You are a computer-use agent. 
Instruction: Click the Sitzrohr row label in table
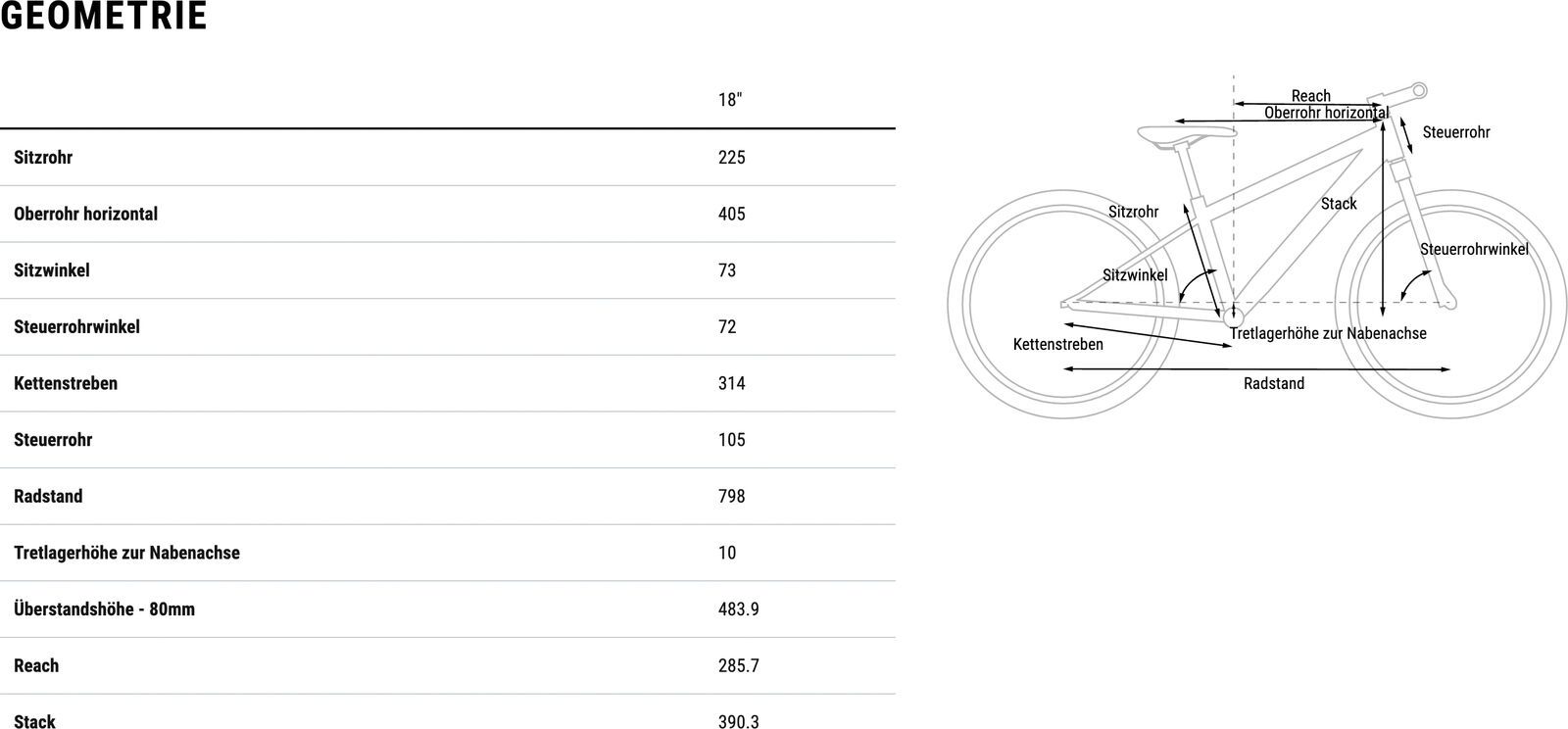pos(43,158)
